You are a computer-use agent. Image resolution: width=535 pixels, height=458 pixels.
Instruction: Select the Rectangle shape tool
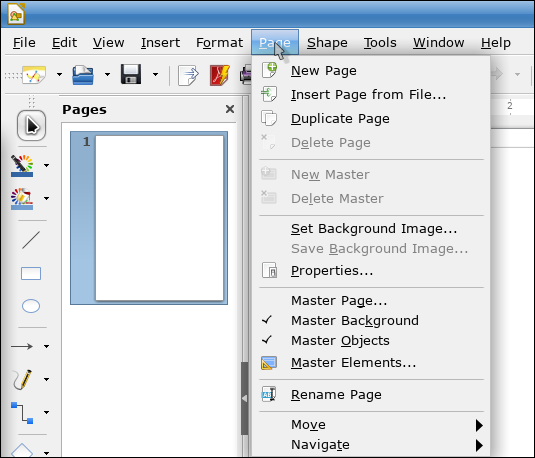[x=31, y=273]
